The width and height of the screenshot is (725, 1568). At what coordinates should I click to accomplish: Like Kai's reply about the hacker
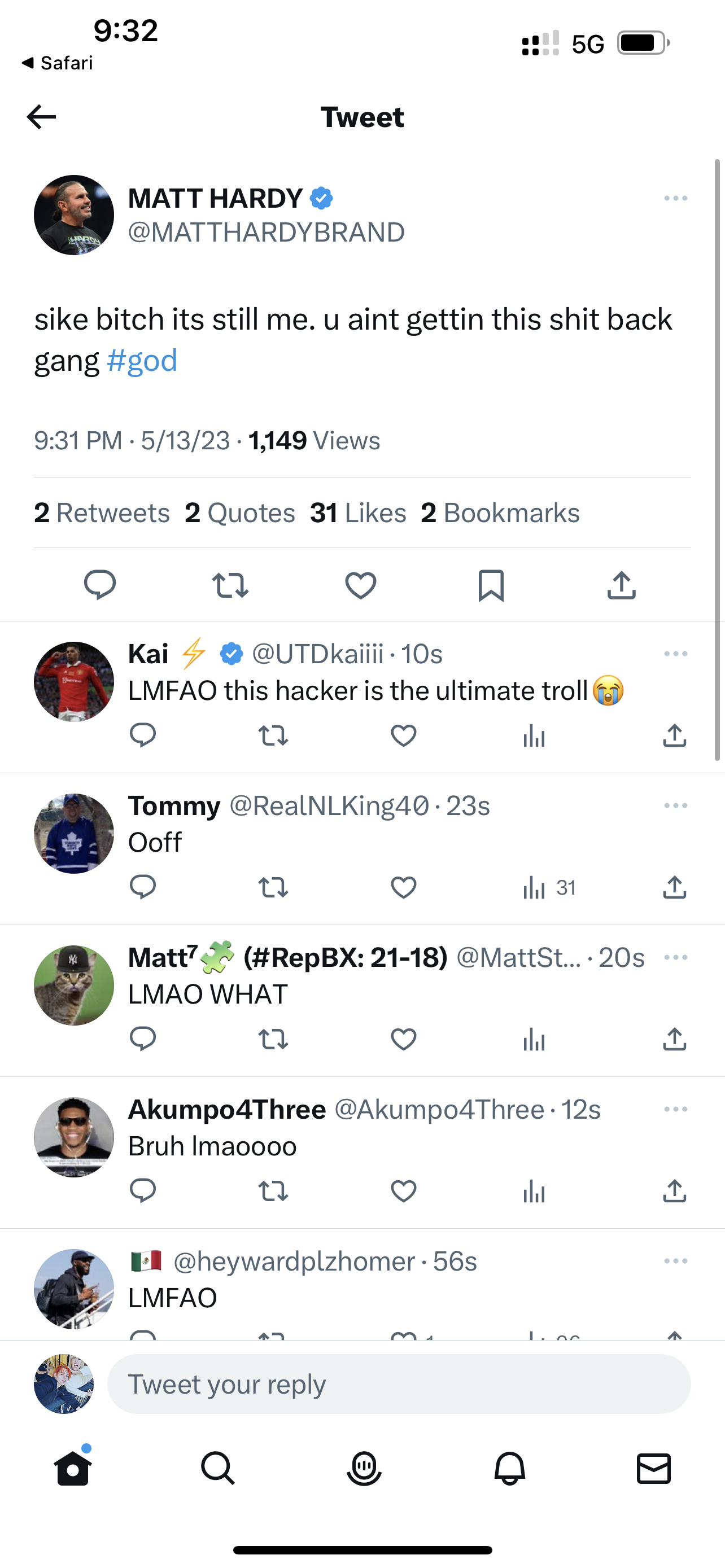pos(404,736)
